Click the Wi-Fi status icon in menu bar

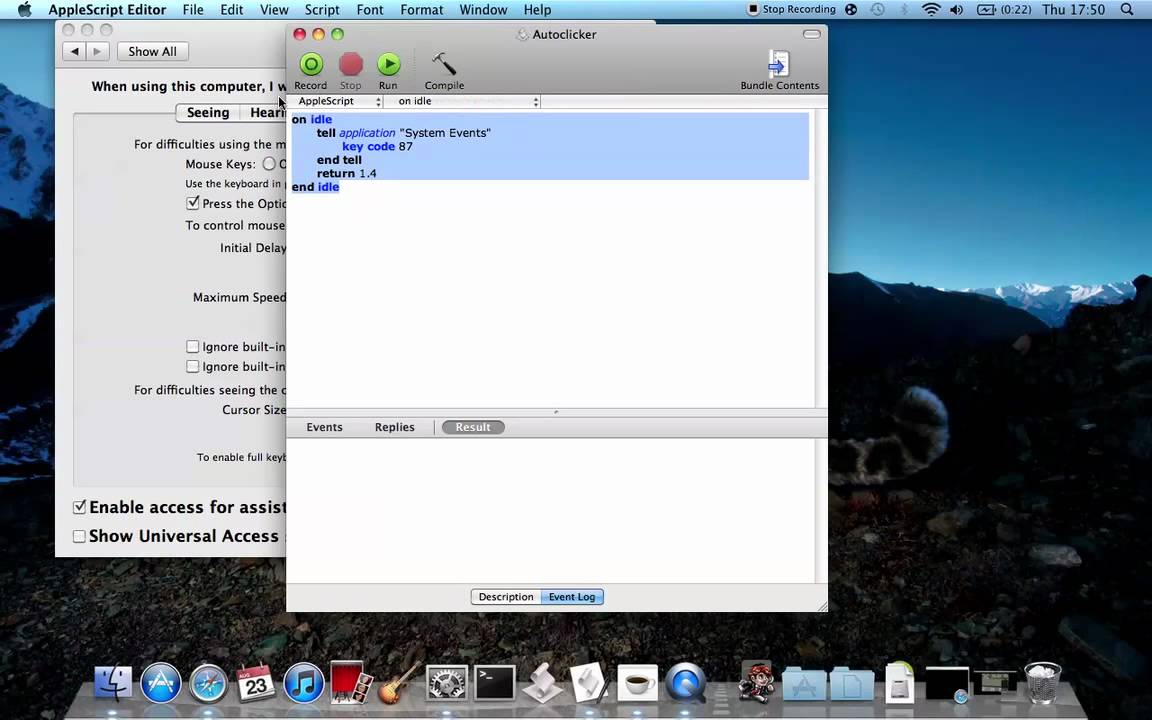[x=931, y=10]
